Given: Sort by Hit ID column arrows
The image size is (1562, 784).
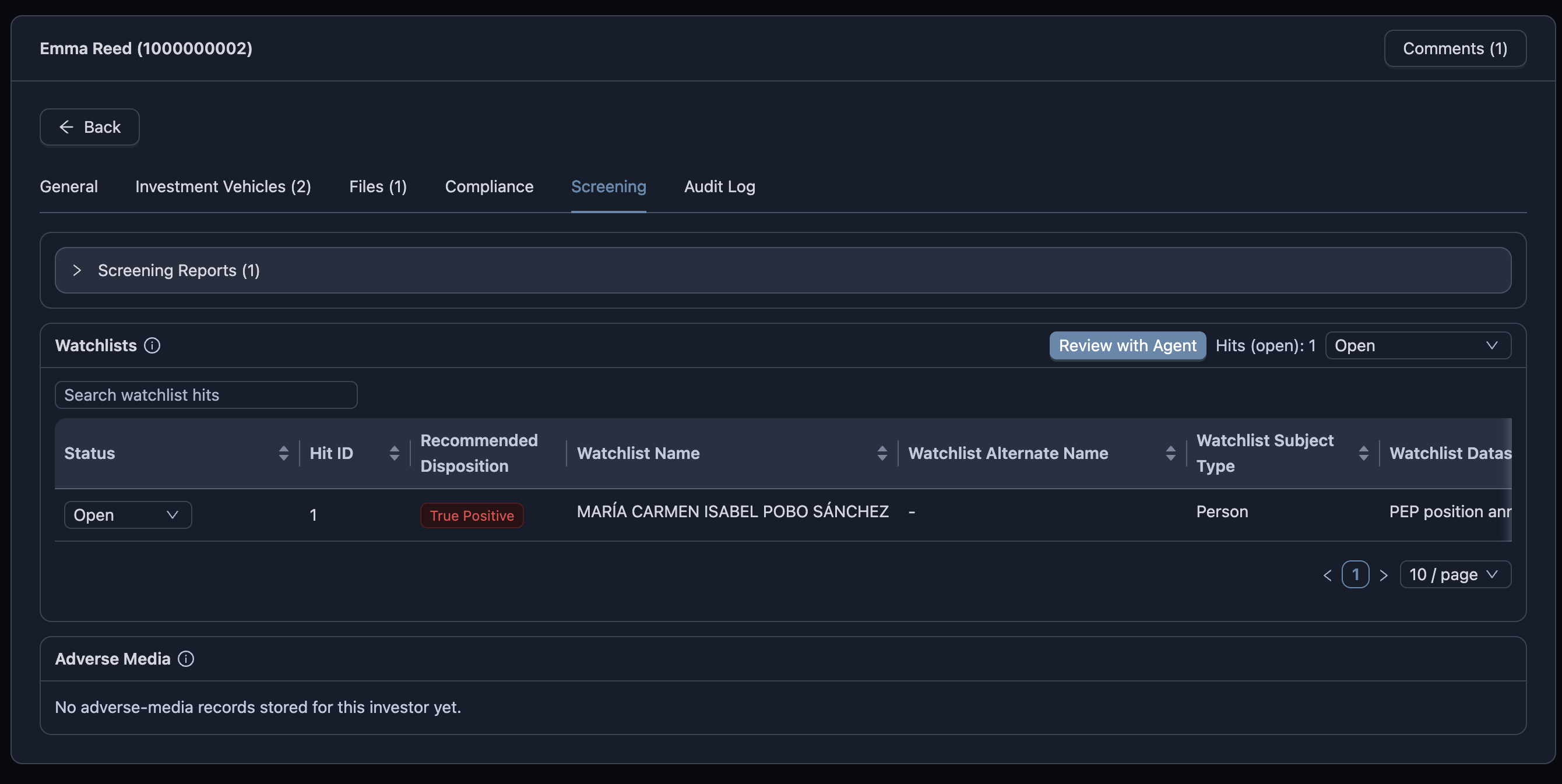Looking at the screenshot, I should point(394,453).
